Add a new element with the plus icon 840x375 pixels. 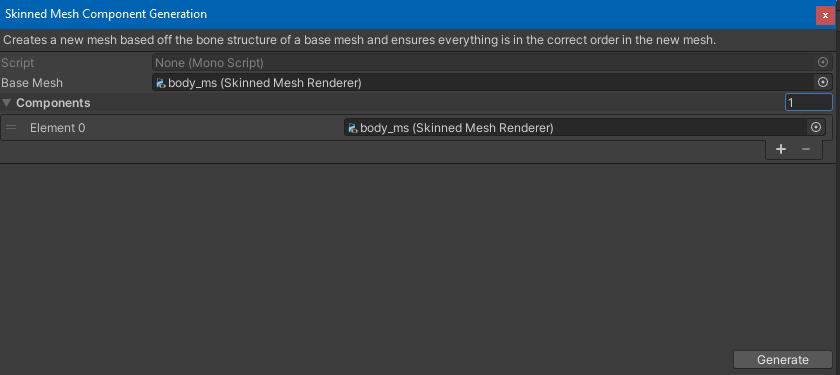tap(781, 149)
